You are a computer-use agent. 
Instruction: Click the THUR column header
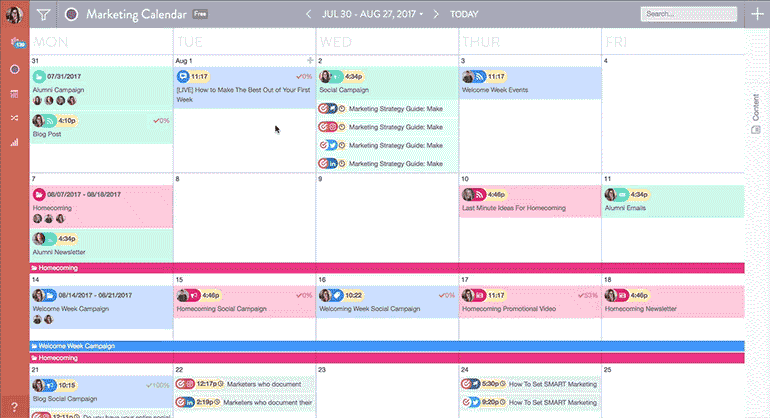[481, 42]
